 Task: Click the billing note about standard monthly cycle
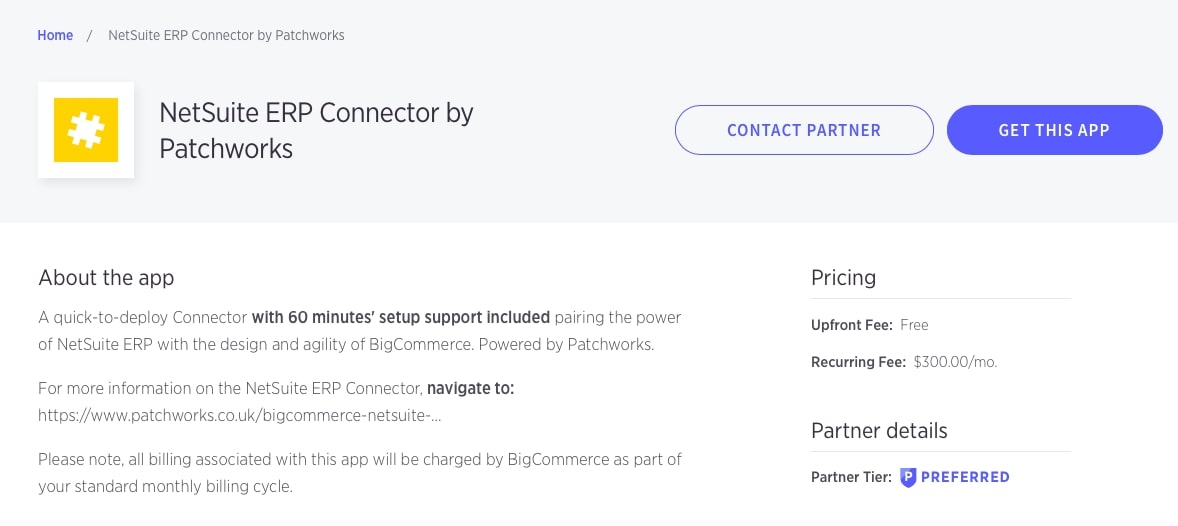tap(360, 473)
